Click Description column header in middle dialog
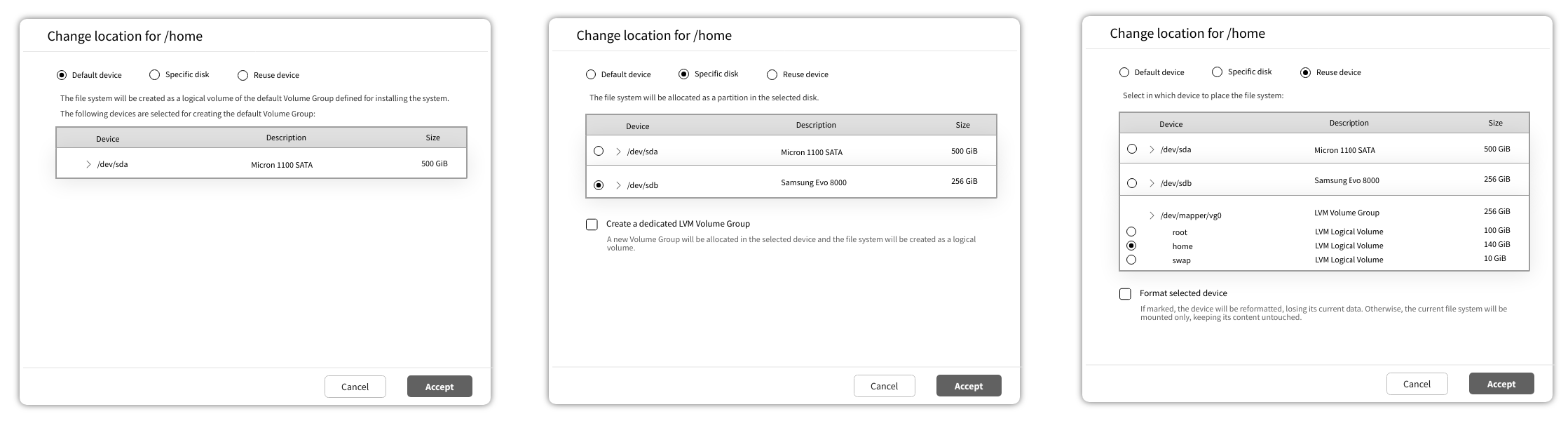This screenshot has height=421, width=1568. (816, 125)
